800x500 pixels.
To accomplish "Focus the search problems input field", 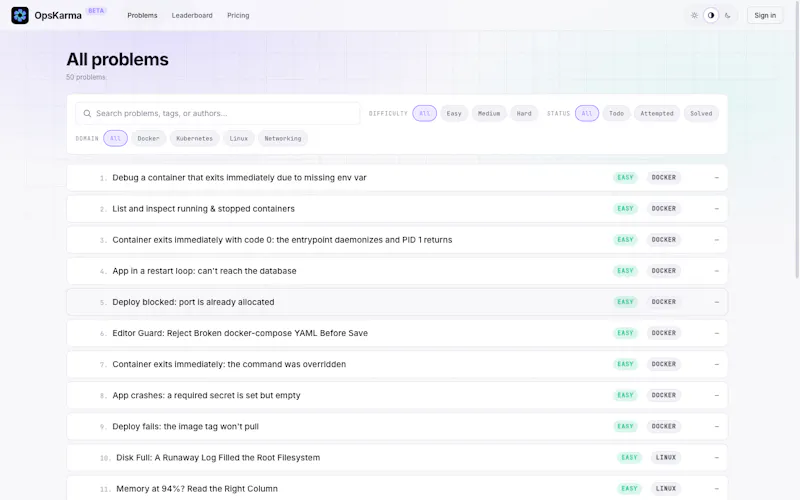I will [x=218, y=113].
